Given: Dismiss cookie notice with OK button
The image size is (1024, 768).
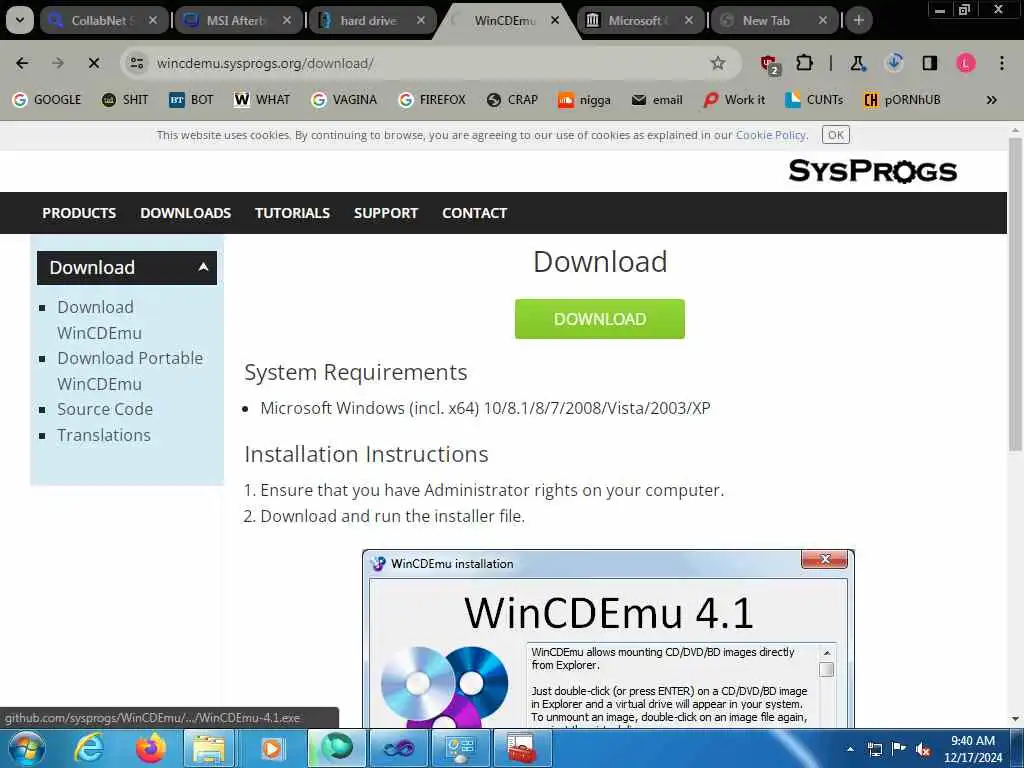Looking at the screenshot, I should pos(835,135).
